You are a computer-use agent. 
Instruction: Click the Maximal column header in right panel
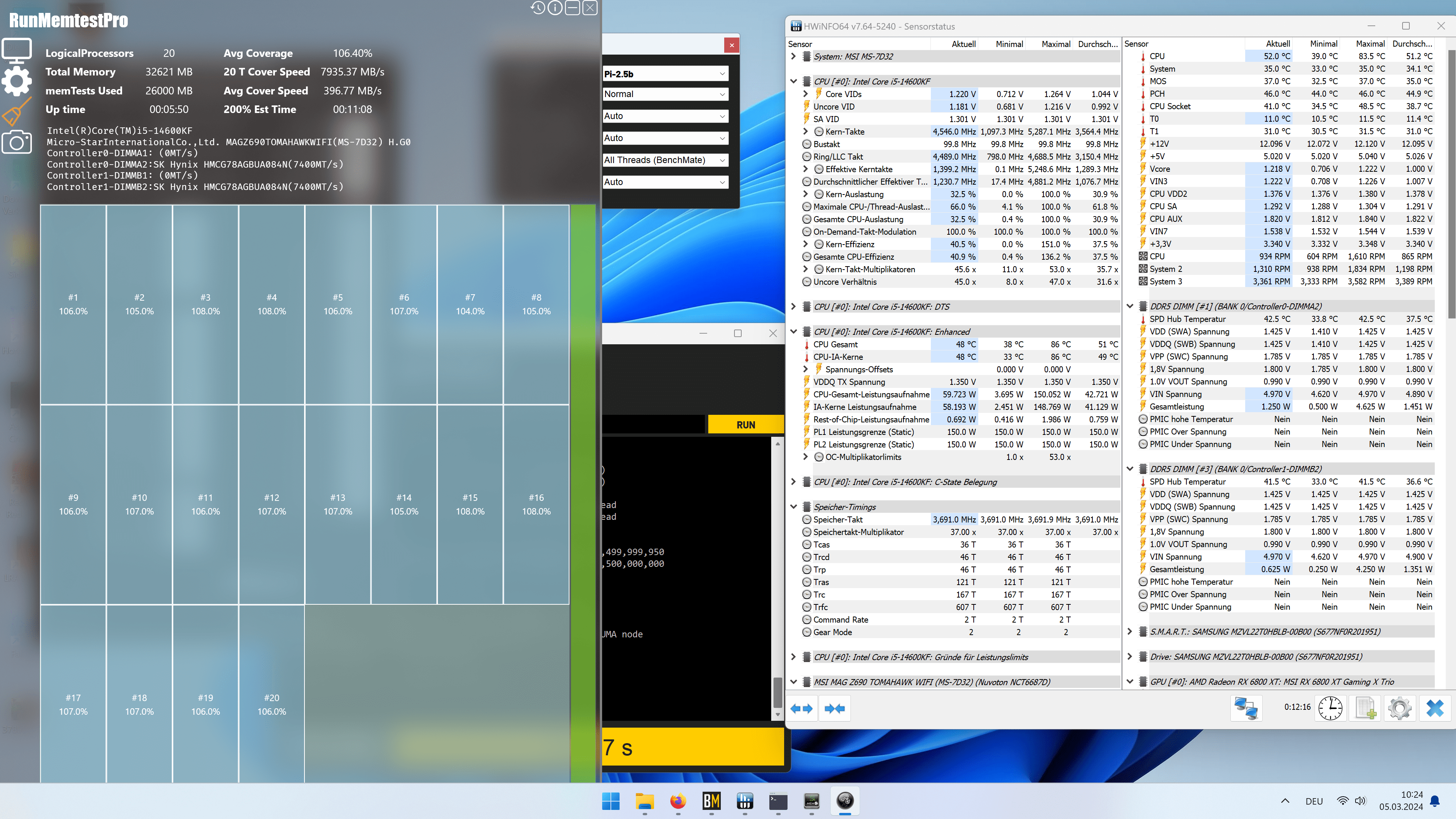coord(1370,44)
